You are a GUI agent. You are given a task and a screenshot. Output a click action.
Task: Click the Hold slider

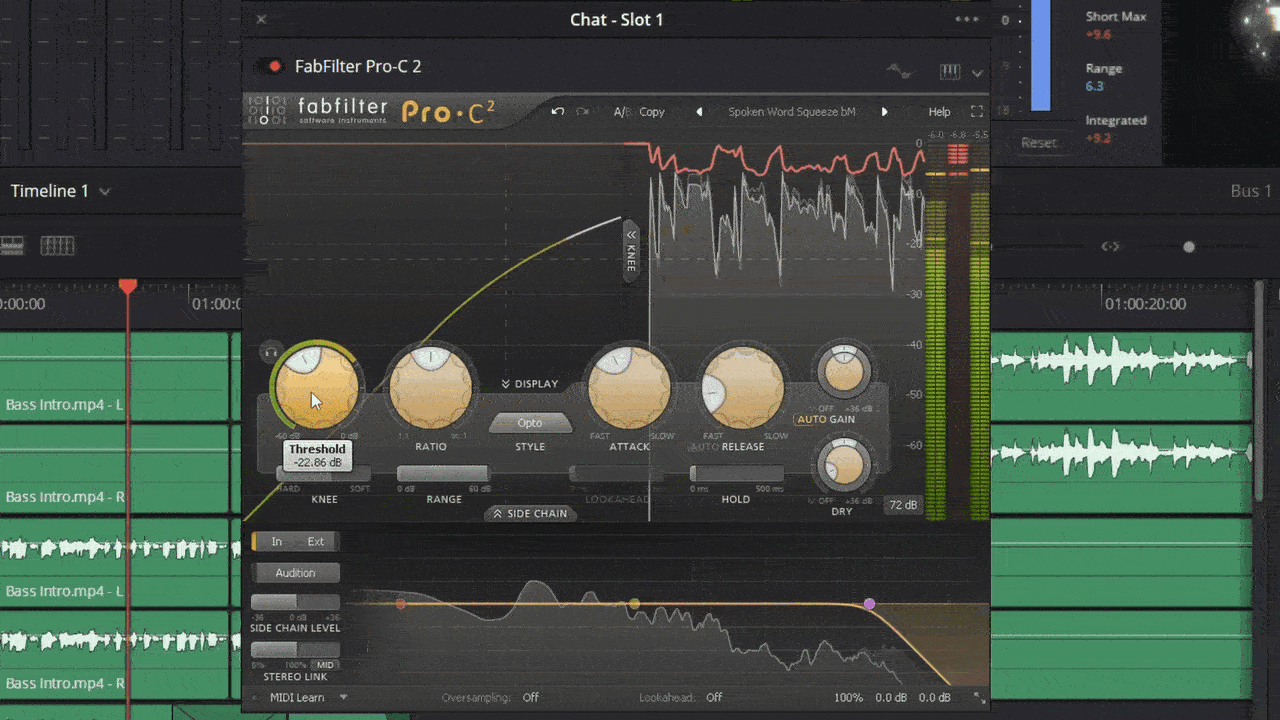736,474
